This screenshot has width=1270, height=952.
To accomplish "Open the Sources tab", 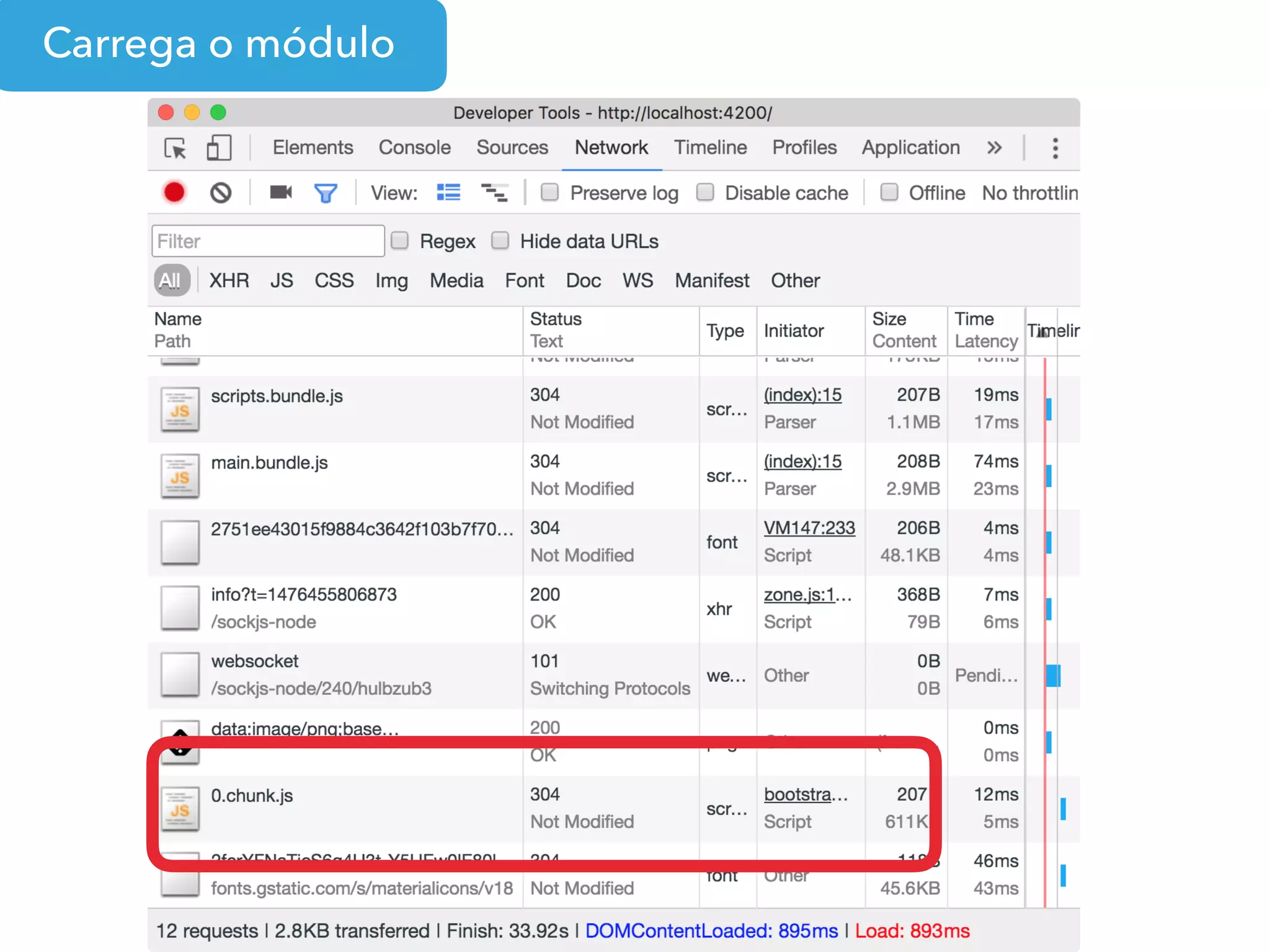I will click(512, 148).
